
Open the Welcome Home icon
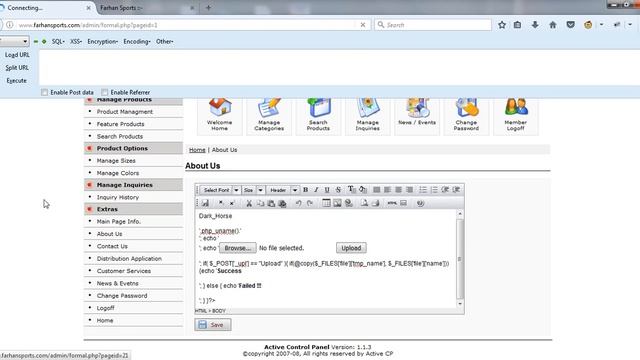(220, 115)
